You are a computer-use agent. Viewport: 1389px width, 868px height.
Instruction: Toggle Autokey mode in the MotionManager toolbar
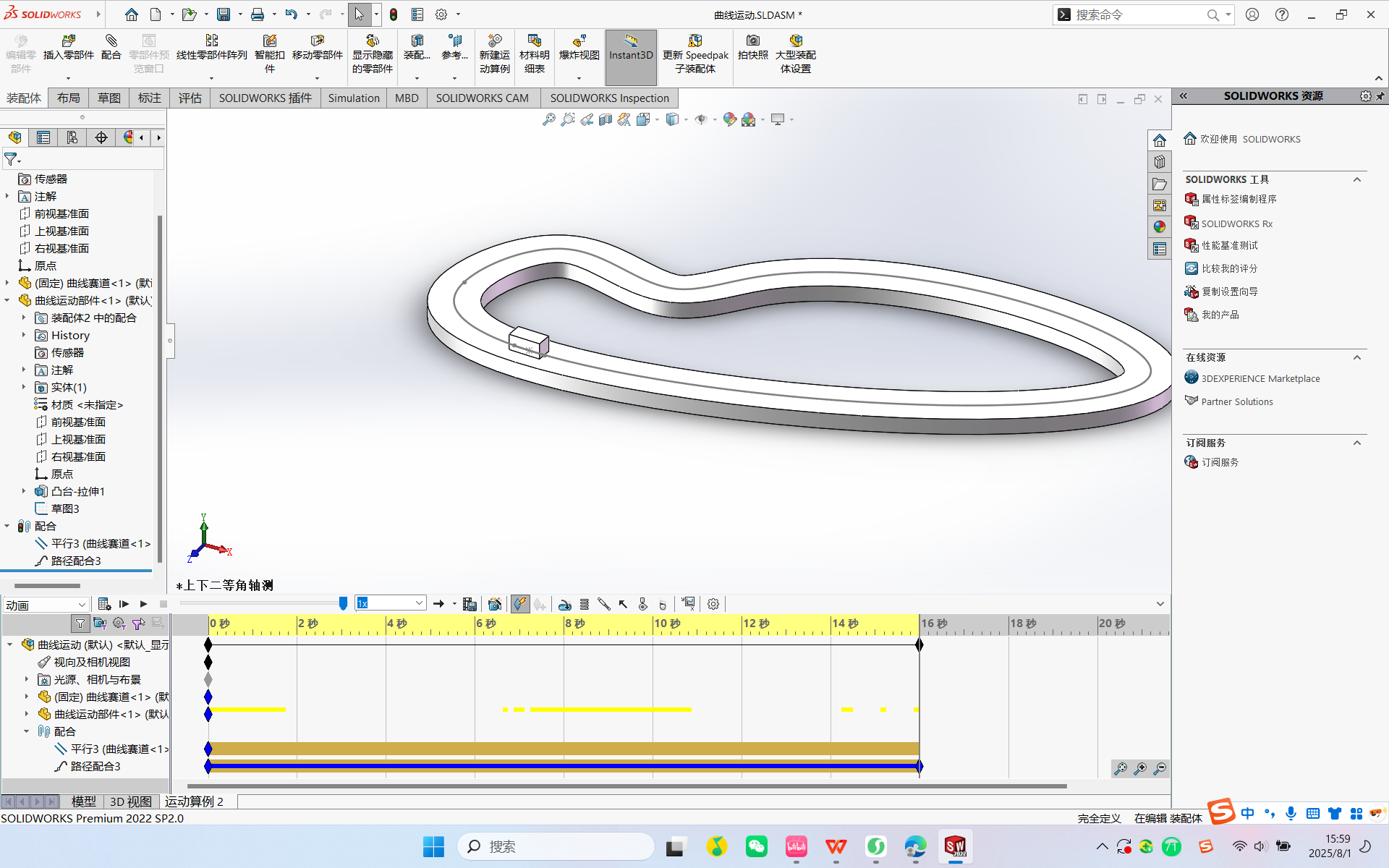point(520,604)
